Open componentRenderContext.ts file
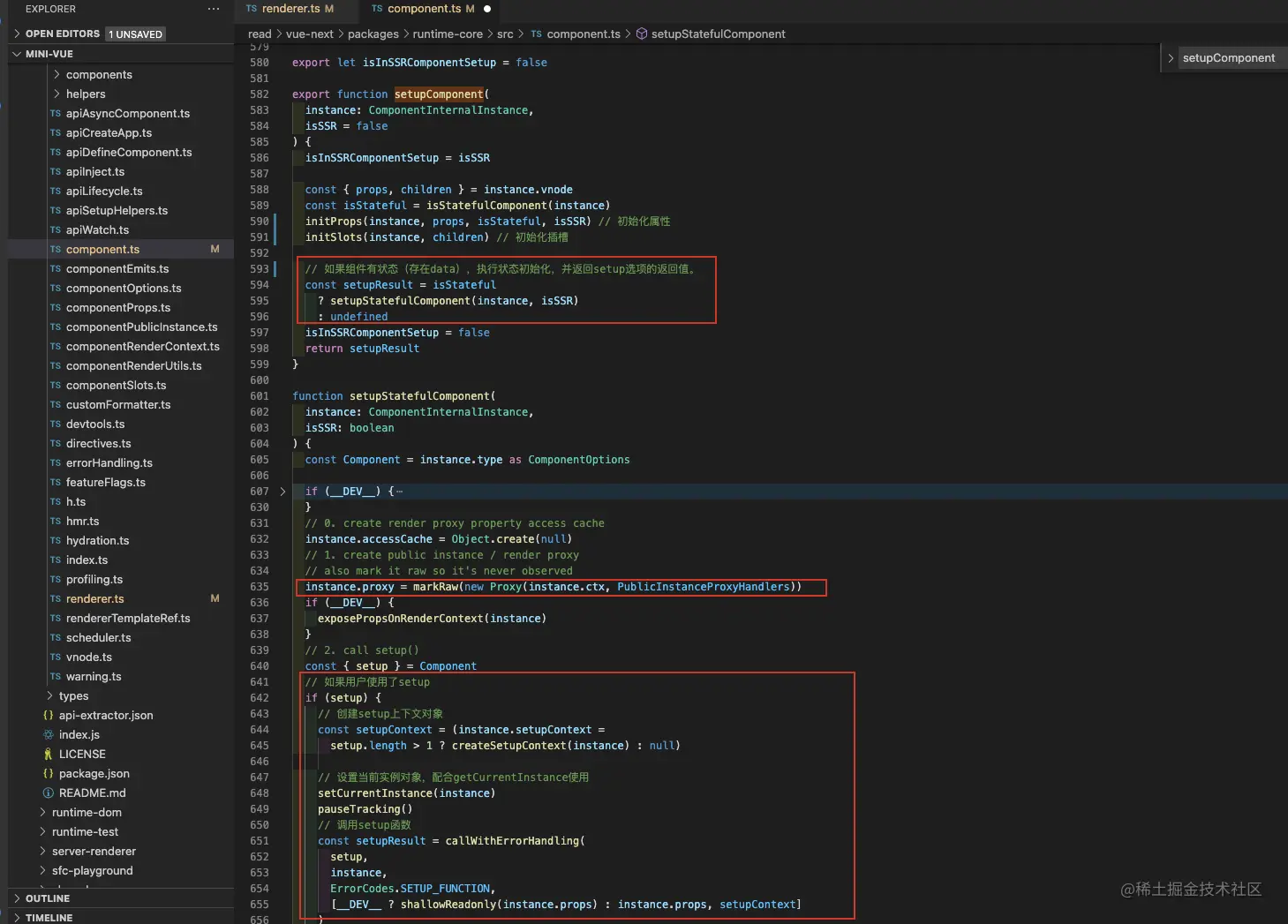The width and height of the screenshot is (1288, 924). (143, 347)
